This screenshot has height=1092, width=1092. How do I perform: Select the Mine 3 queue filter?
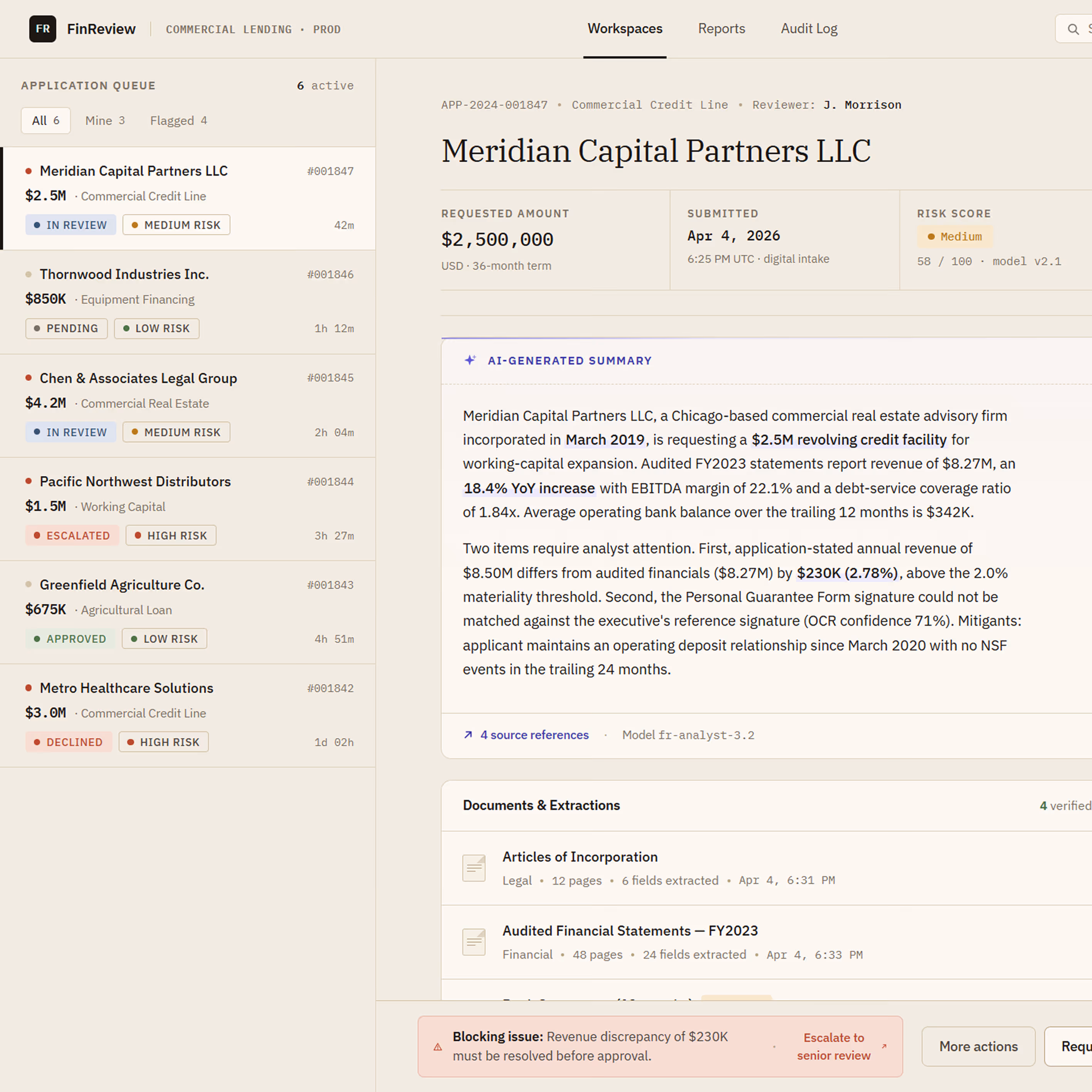[x=105, y=120]
